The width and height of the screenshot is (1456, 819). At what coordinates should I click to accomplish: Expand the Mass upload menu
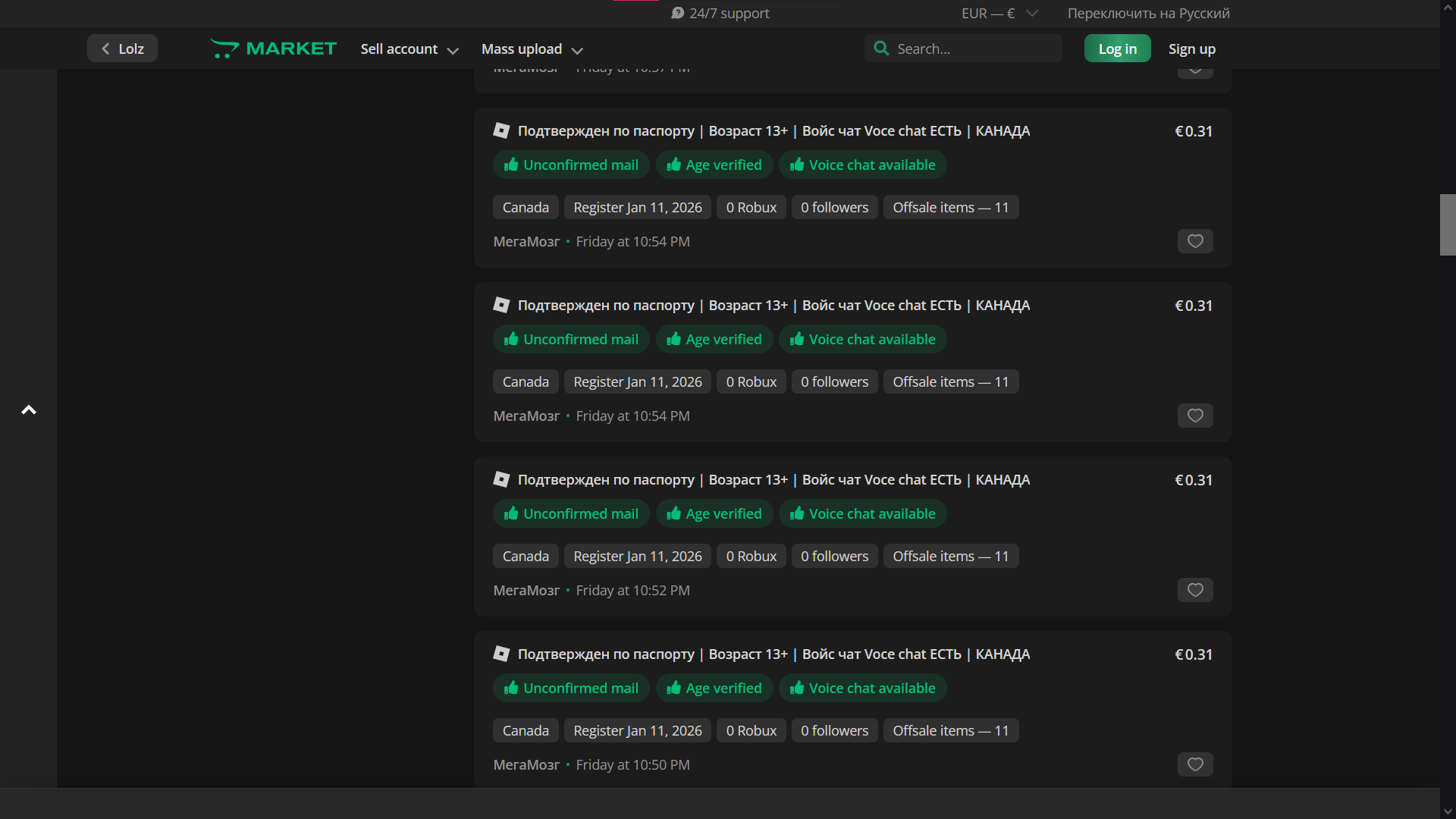532,49
